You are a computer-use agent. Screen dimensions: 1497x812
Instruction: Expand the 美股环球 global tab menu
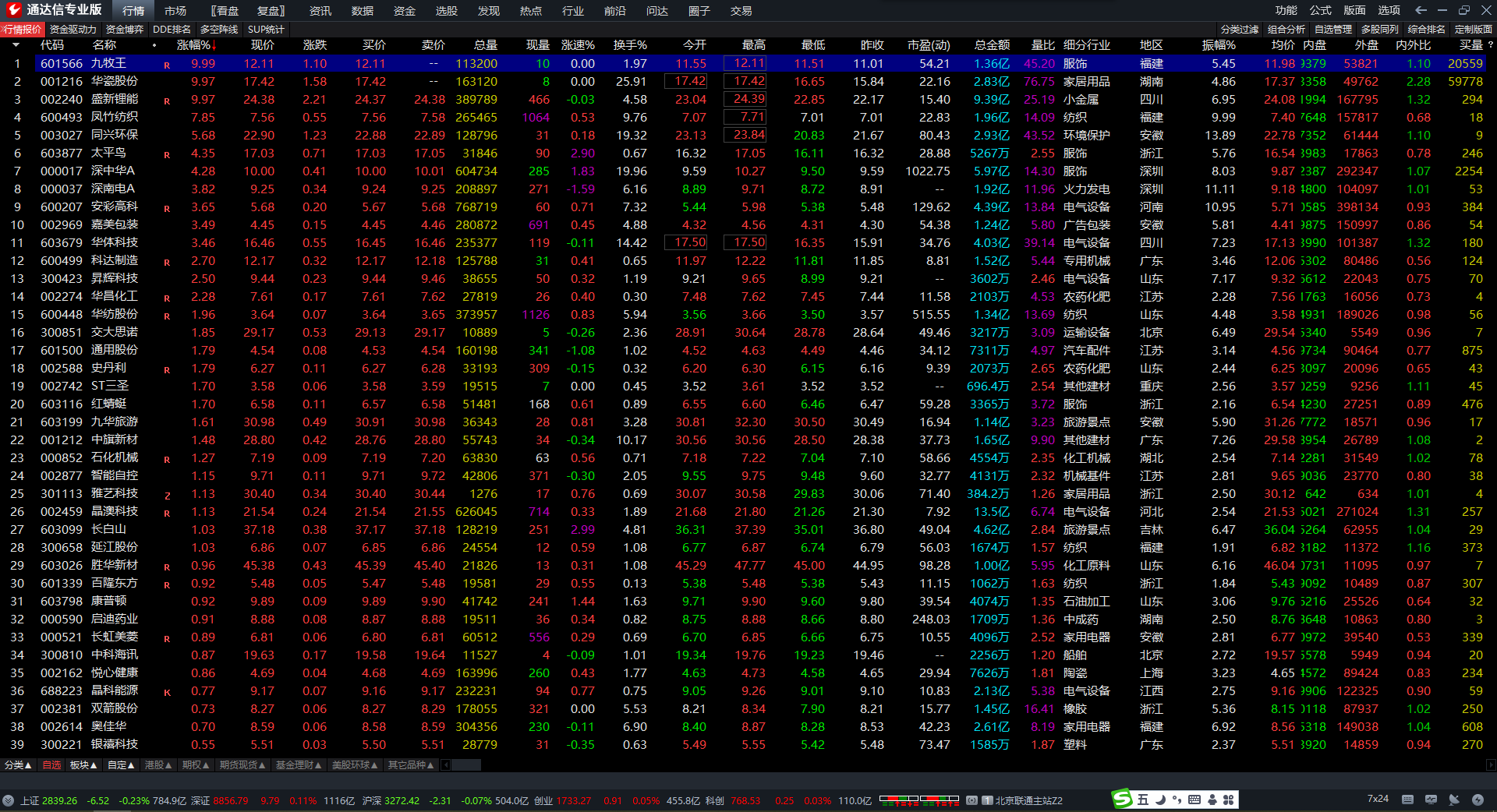click(355, 765)
